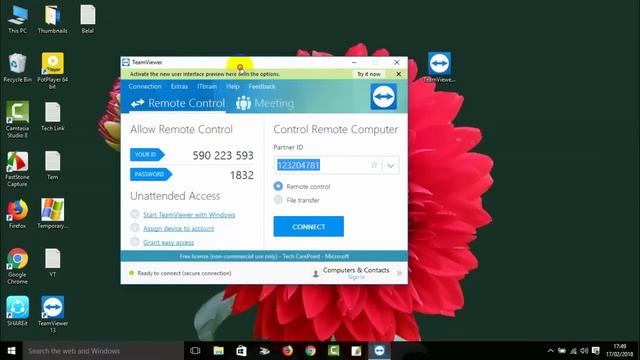The width and height of the screenshot is (640, 360).
Task: Select Remote control radio option
Action: point(278,186)
